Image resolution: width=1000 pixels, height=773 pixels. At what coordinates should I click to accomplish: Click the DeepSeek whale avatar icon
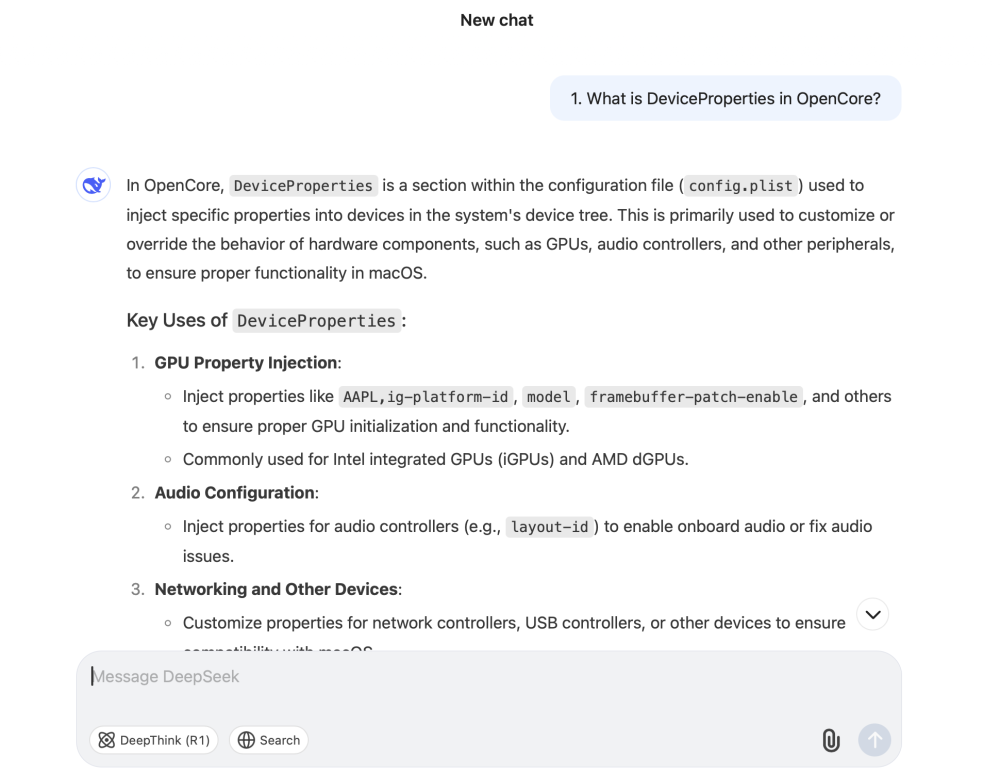[x=94, y=185]
